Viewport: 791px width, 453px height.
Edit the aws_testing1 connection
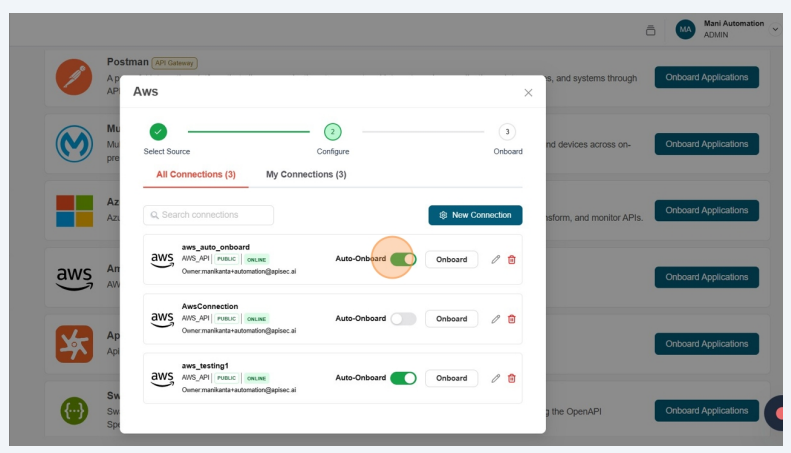tap(495, 378)
